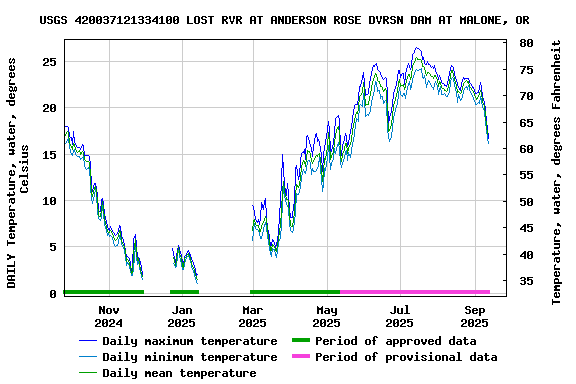Click the '60' Fahrenheit axis tick label
This screenshot has width=576, height=384.
tap(526, 149)
